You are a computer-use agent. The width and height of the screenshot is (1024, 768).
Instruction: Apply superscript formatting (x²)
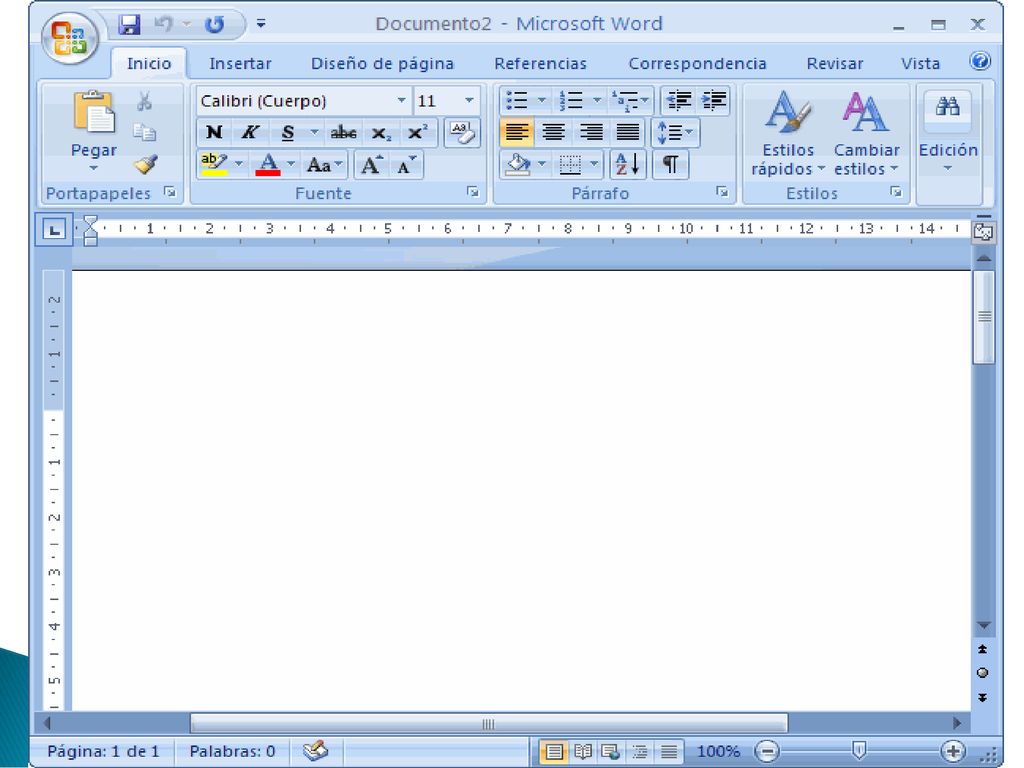click(x=417, y=133)
